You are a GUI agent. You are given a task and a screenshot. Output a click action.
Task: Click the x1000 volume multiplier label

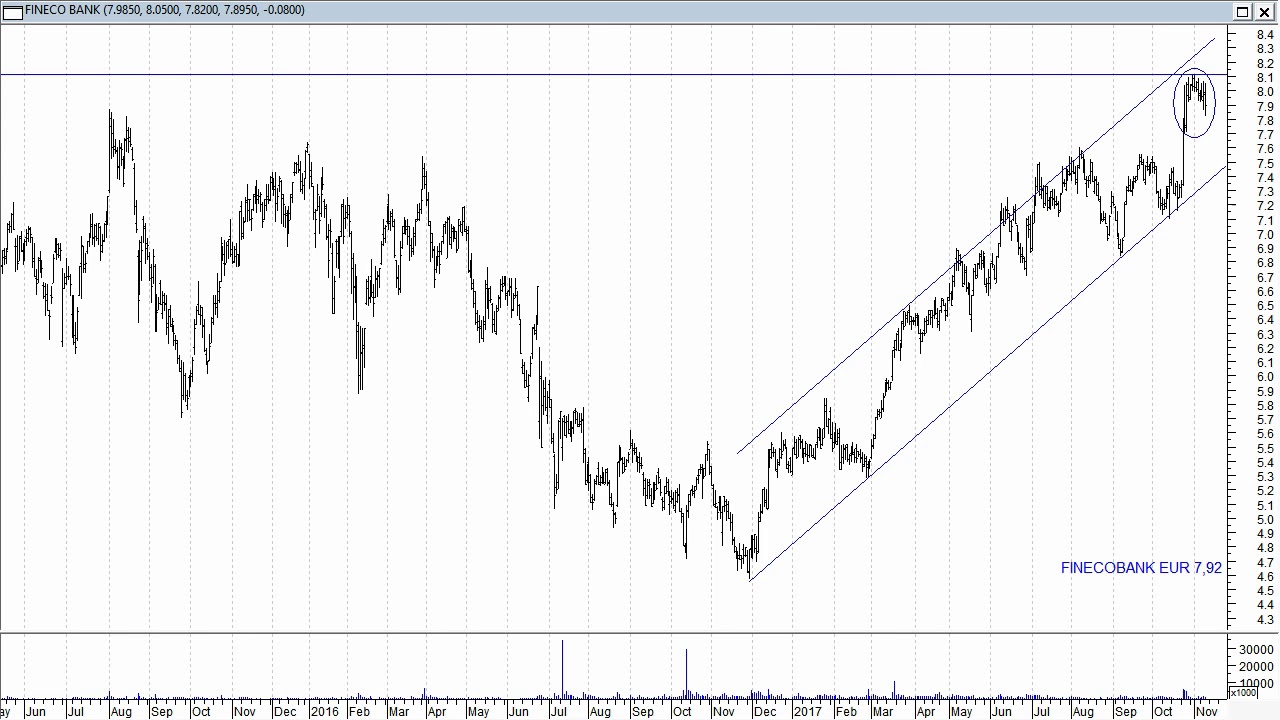(x=1242, y=692)
